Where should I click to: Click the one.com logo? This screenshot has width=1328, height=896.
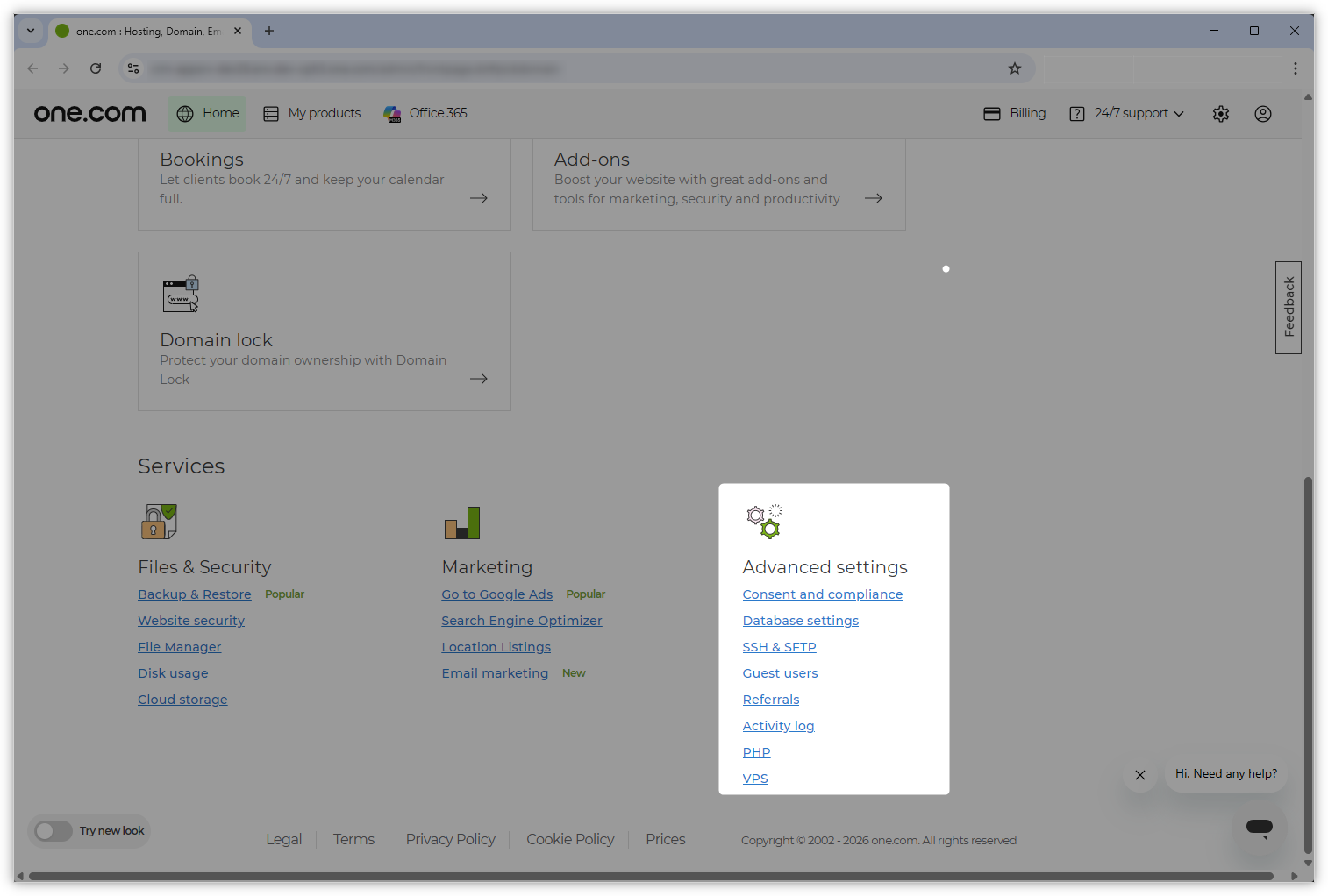point(89,112)
